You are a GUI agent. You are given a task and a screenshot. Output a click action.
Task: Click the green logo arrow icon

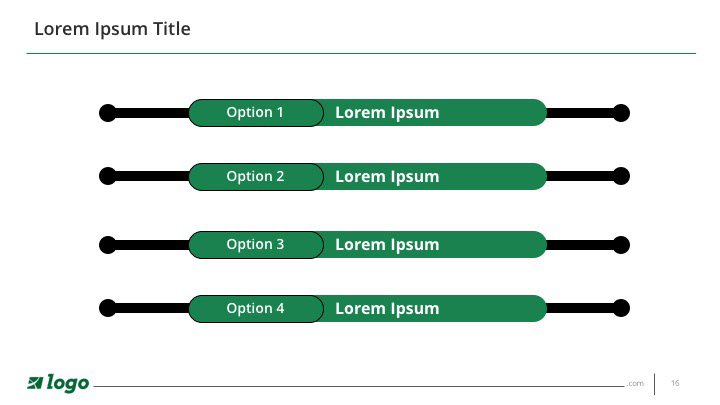pos(35,382)
